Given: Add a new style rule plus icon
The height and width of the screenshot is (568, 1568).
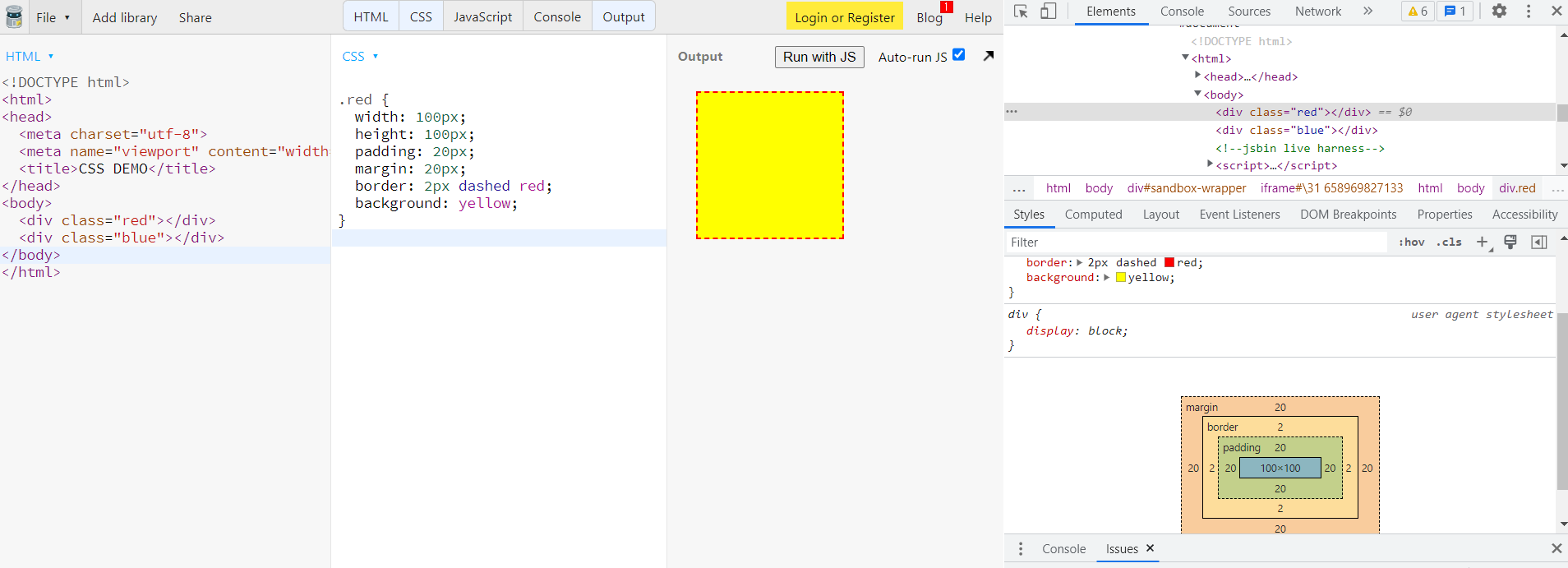Looking at the screenshot, I should (x=1482, y=242).
